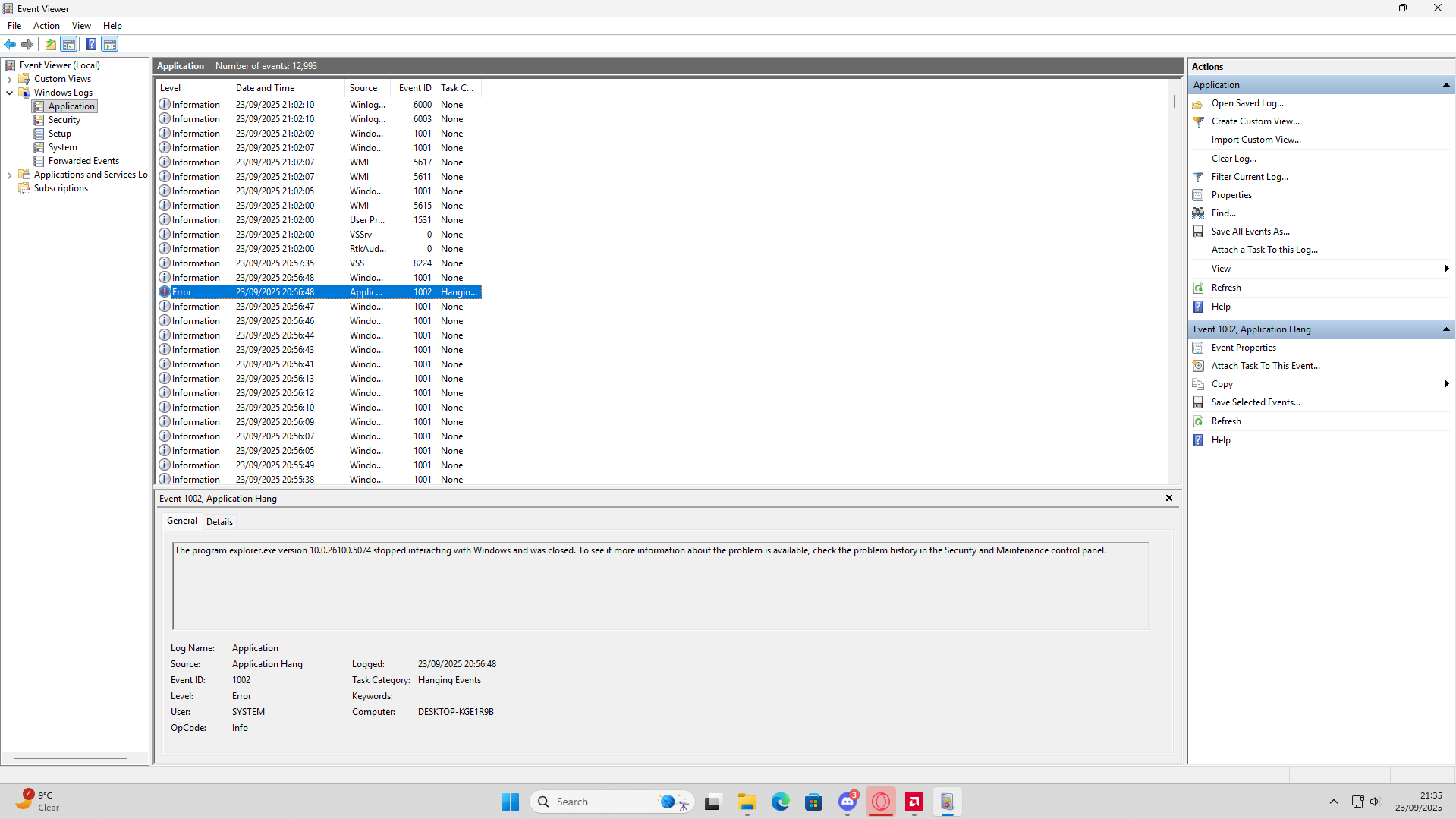
Task: Open the Windows Start menu
Action: click(x=510, y=802)
